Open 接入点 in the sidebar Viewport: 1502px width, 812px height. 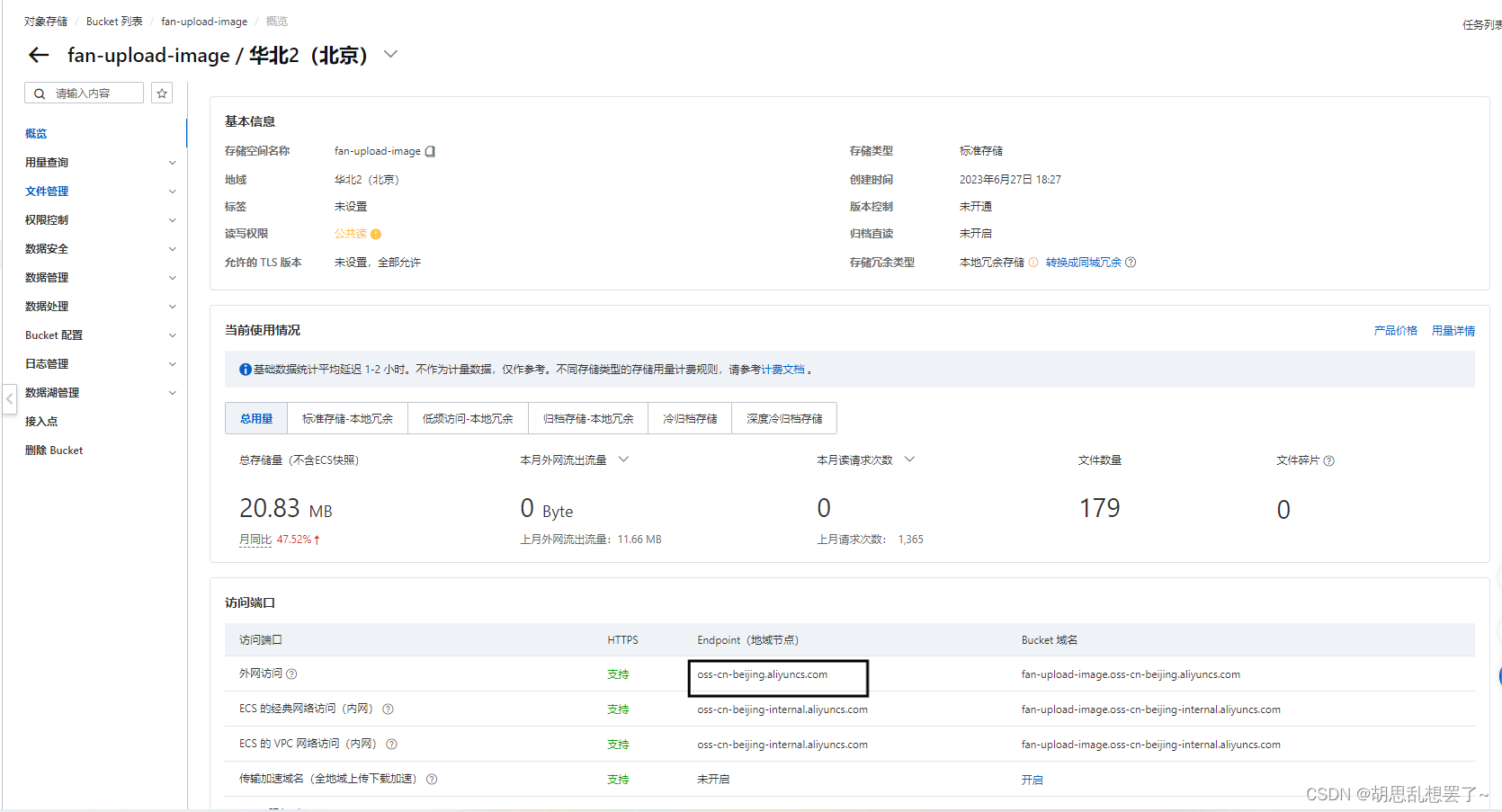tap(41, 421)
